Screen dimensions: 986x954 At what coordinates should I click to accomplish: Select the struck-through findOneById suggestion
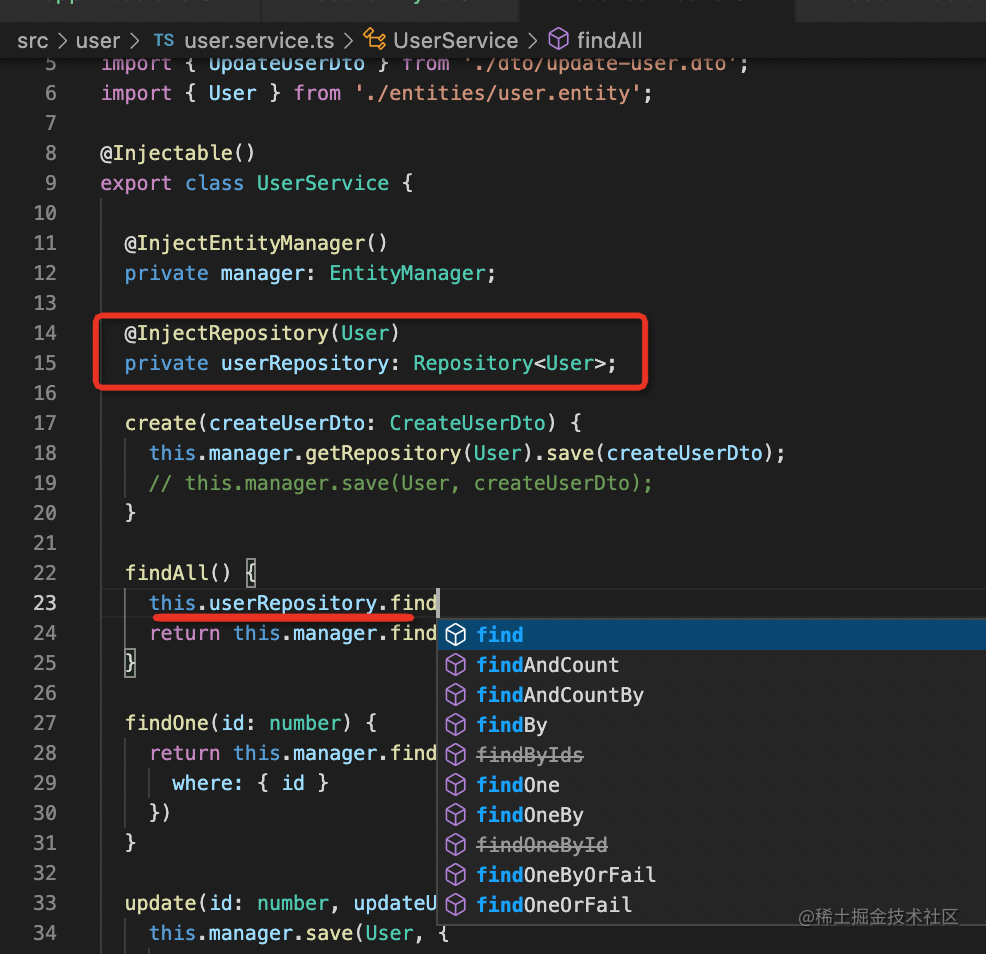click(542, 845)
